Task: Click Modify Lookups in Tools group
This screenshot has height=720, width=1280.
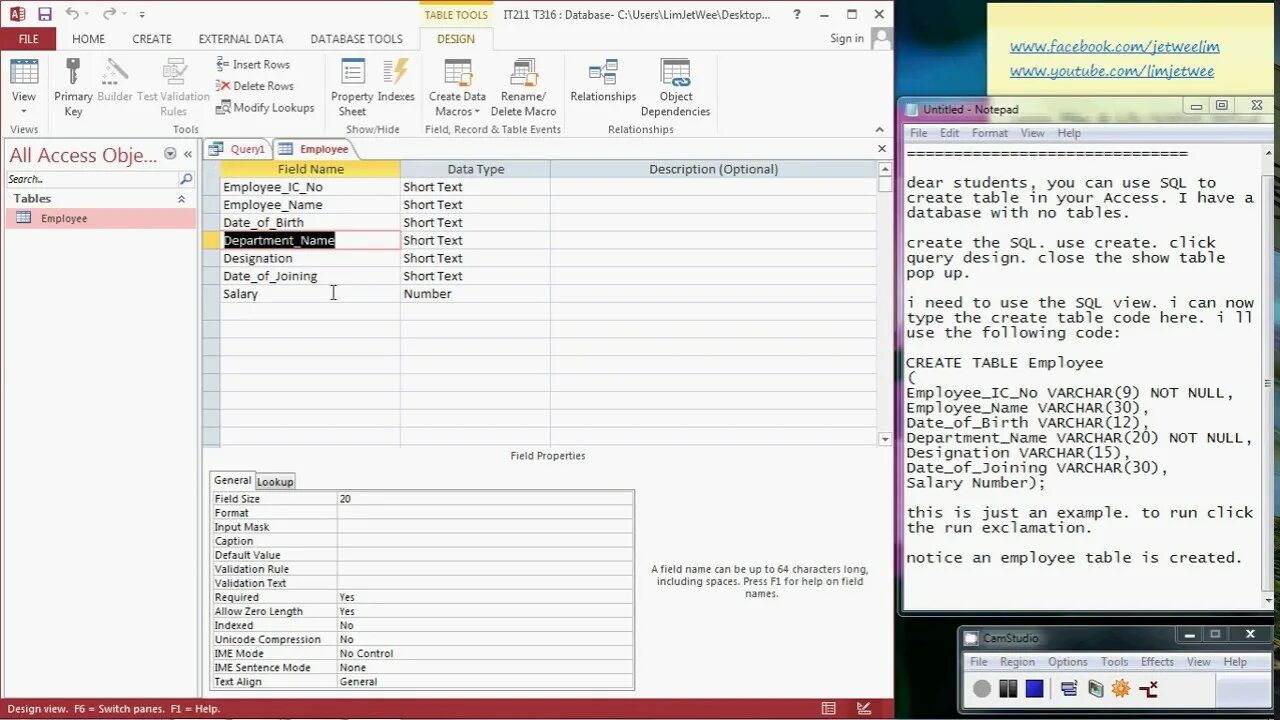Action: click(265, 108)
